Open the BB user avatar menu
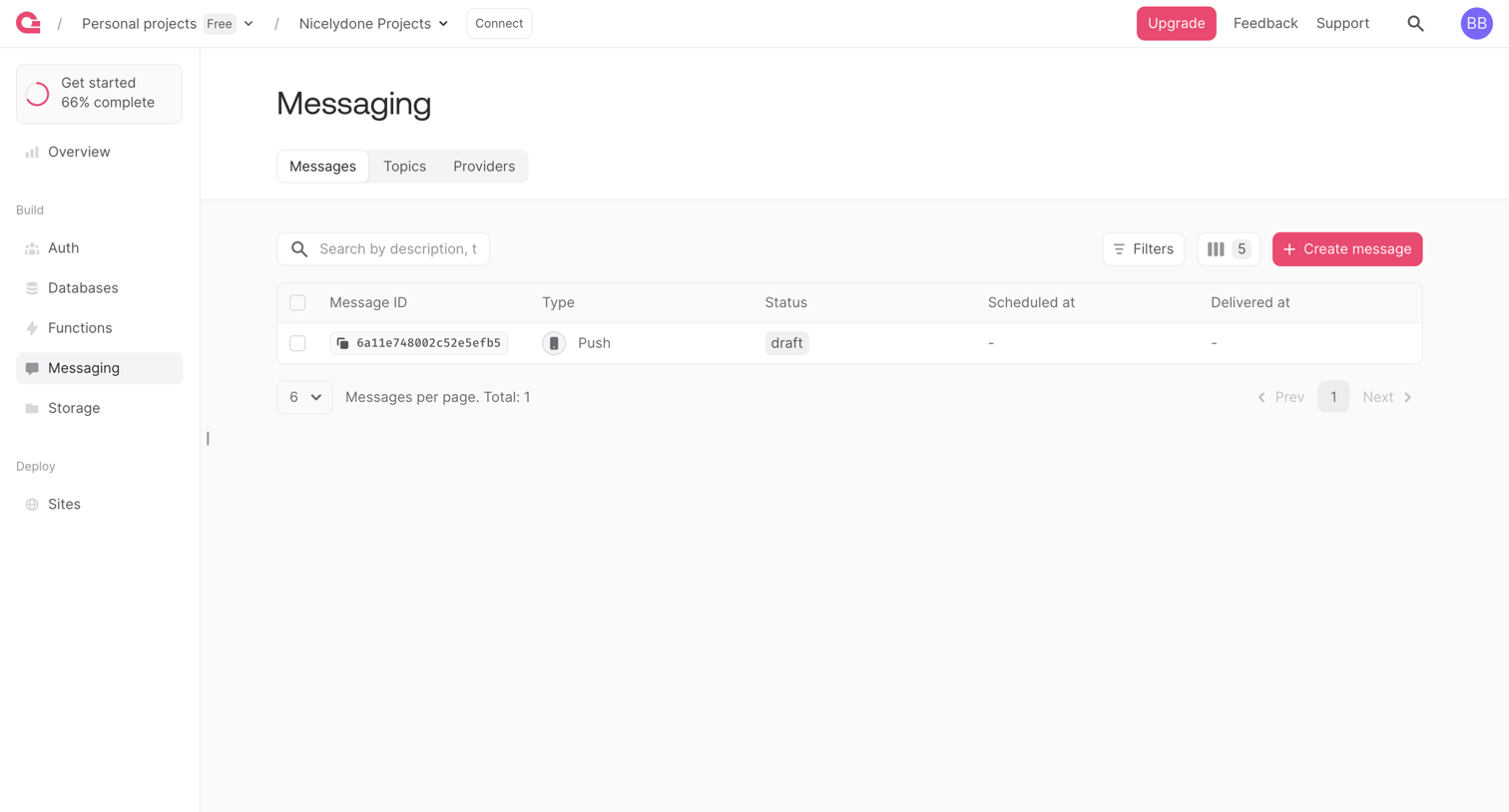1509x812 pixels. click(x=1476, y=23)
